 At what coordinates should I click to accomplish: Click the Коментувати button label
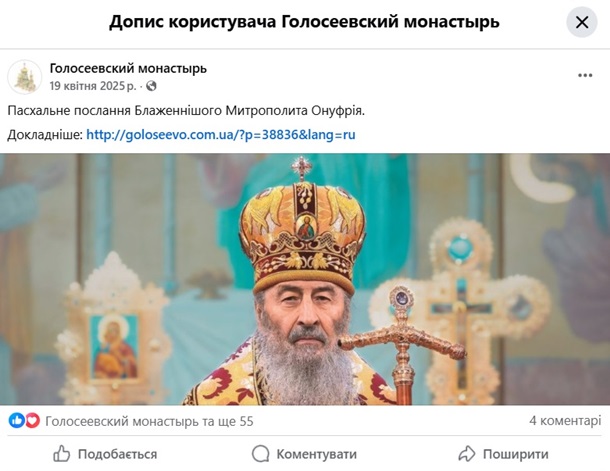[x=316, y=454]
